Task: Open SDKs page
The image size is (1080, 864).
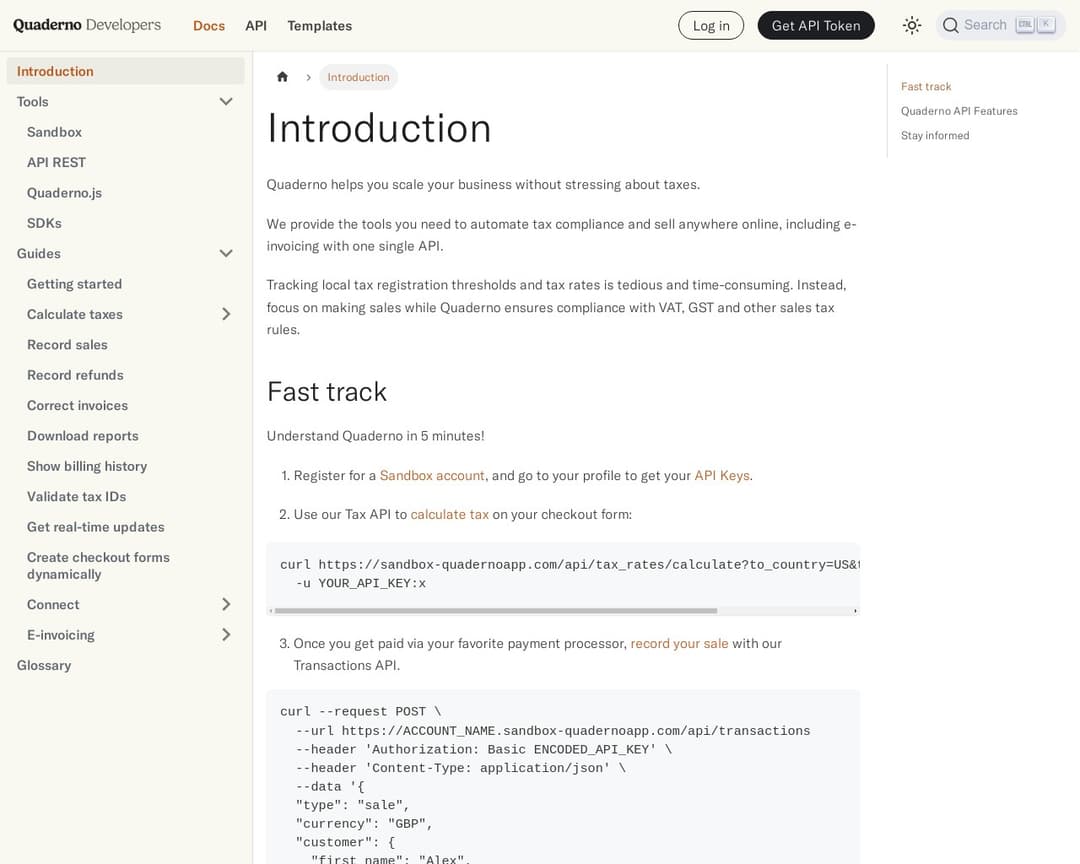Action: coord(44,223)
